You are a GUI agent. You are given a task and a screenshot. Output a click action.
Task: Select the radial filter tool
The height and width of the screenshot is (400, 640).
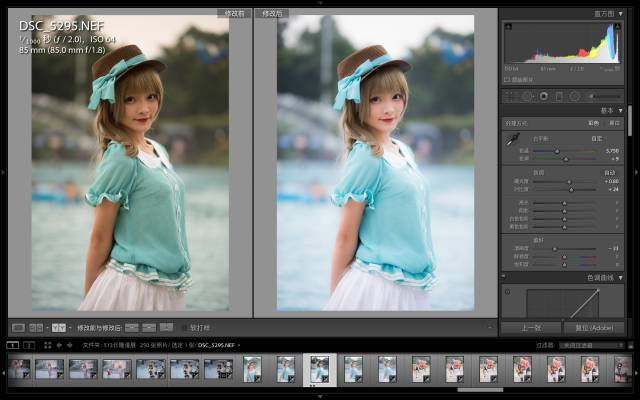575,96
